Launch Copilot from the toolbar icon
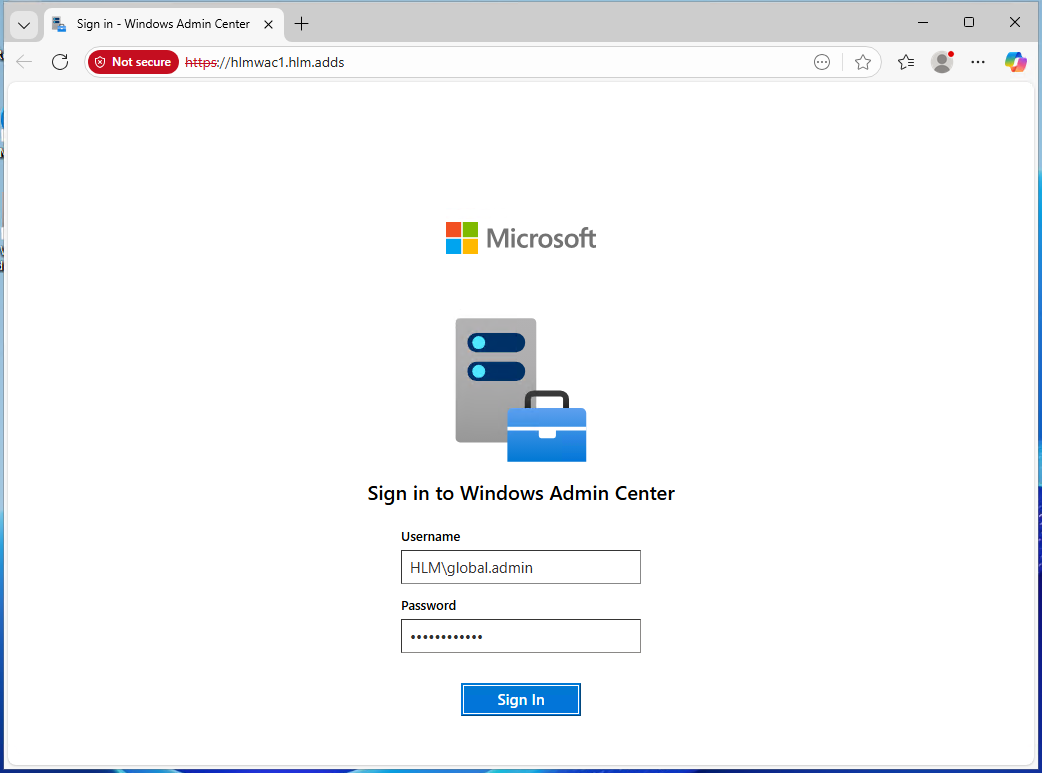The width and height of the screenshot is (1042, 773). 1016,62
